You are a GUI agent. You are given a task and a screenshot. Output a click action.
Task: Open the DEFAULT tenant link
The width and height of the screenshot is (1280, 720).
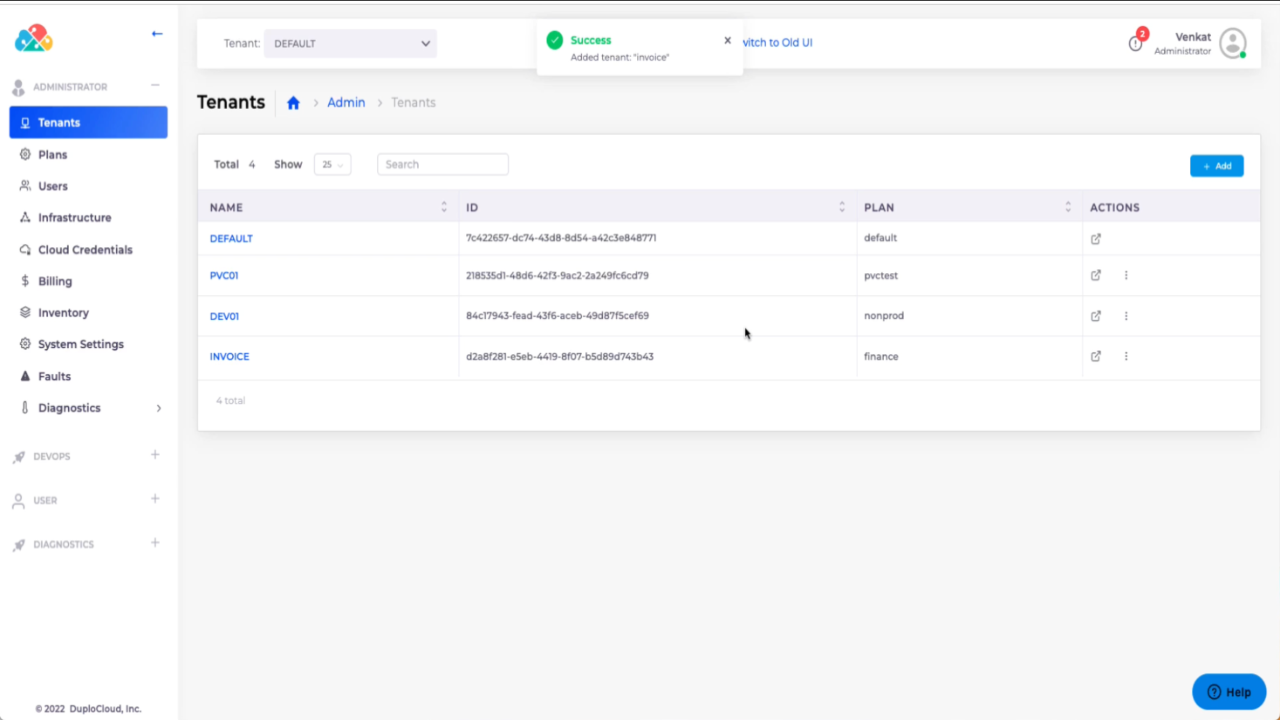(x=231, y=238)
